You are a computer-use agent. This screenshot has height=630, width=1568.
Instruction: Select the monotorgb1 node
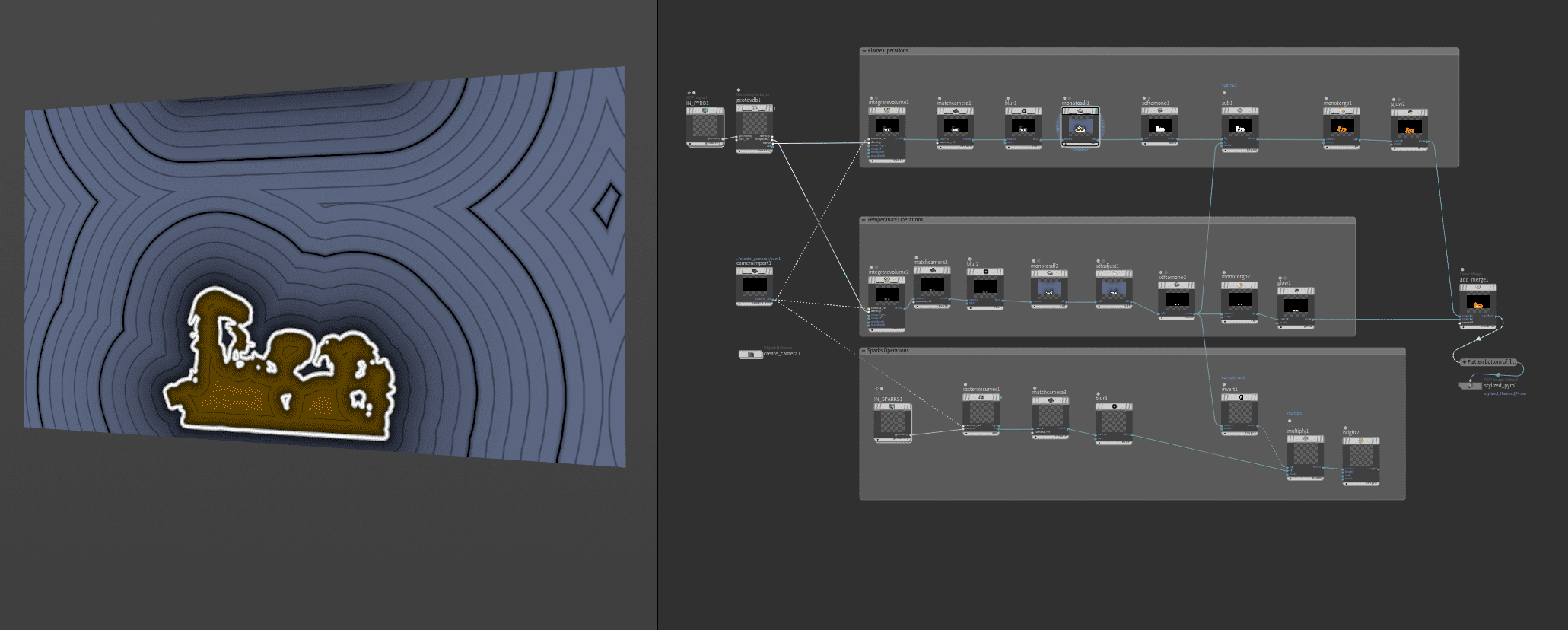pyautogui.click(x=1342, y=128)
